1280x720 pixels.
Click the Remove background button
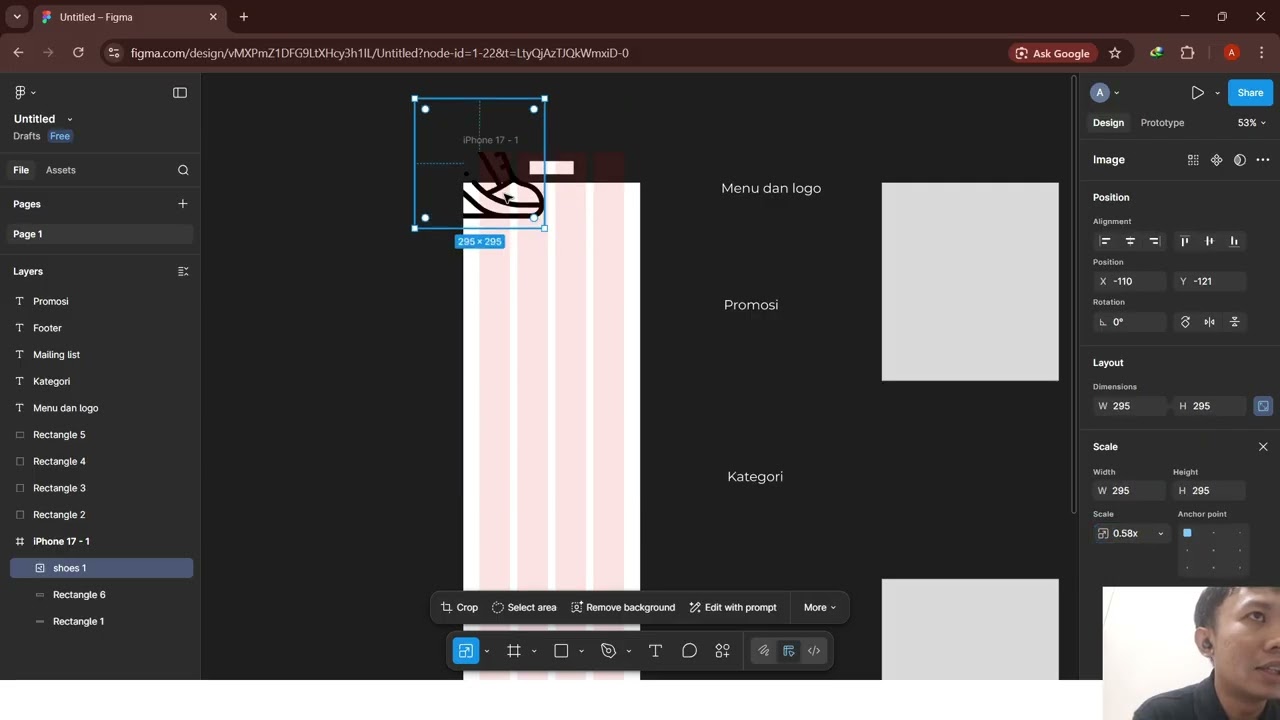(x=623, y=607)
